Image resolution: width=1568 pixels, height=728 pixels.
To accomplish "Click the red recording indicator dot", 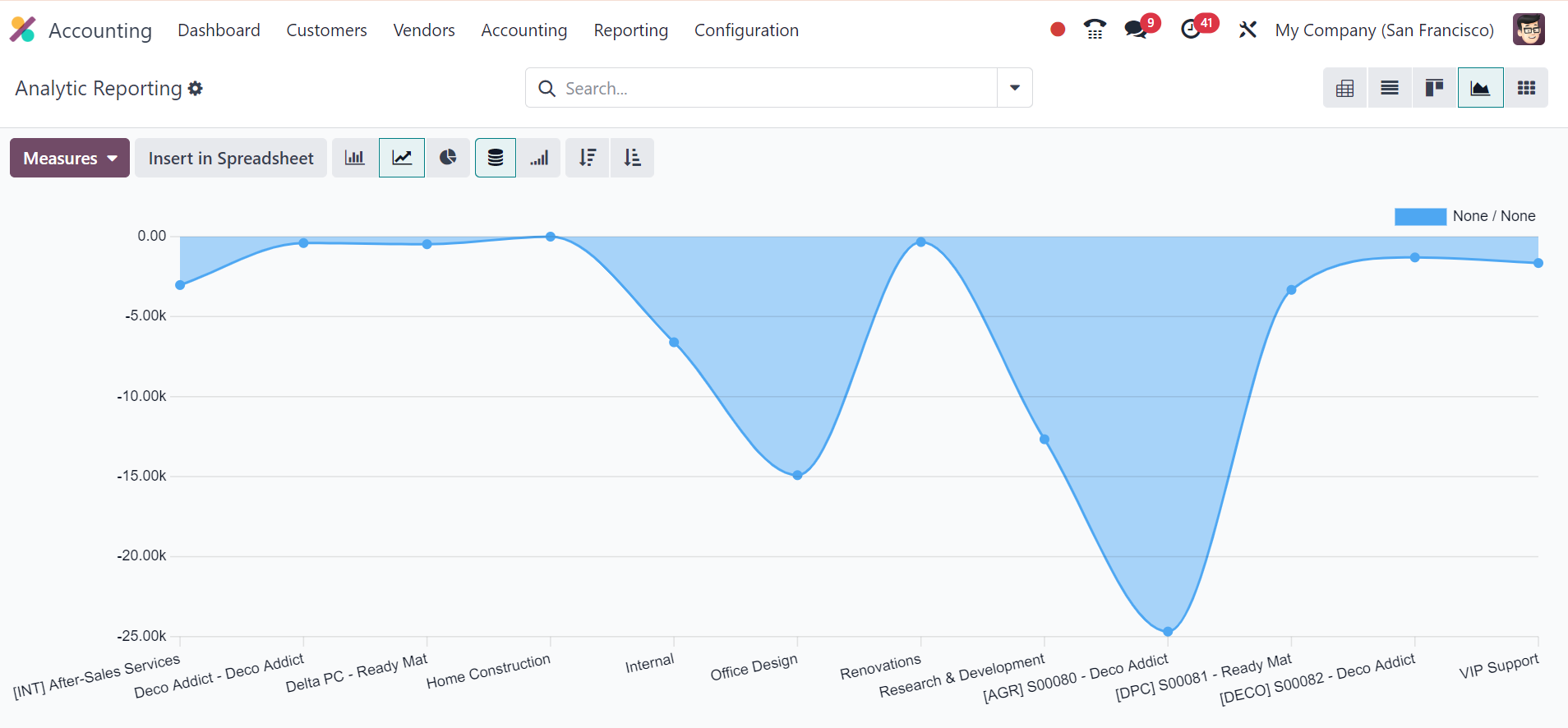I will 1058,30.
